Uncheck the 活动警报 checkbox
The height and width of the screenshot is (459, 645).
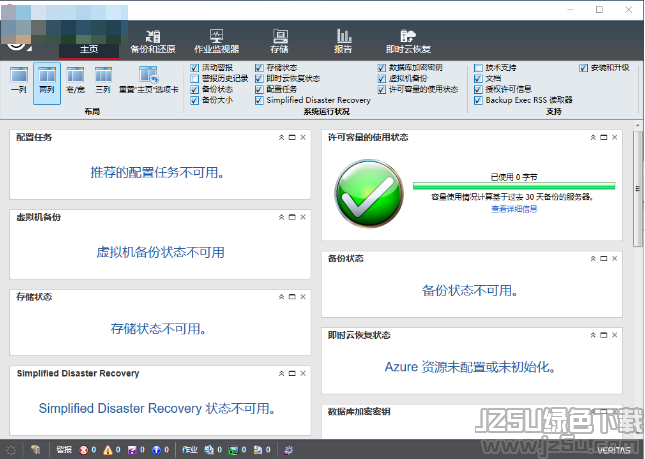[x=195, y=68]
